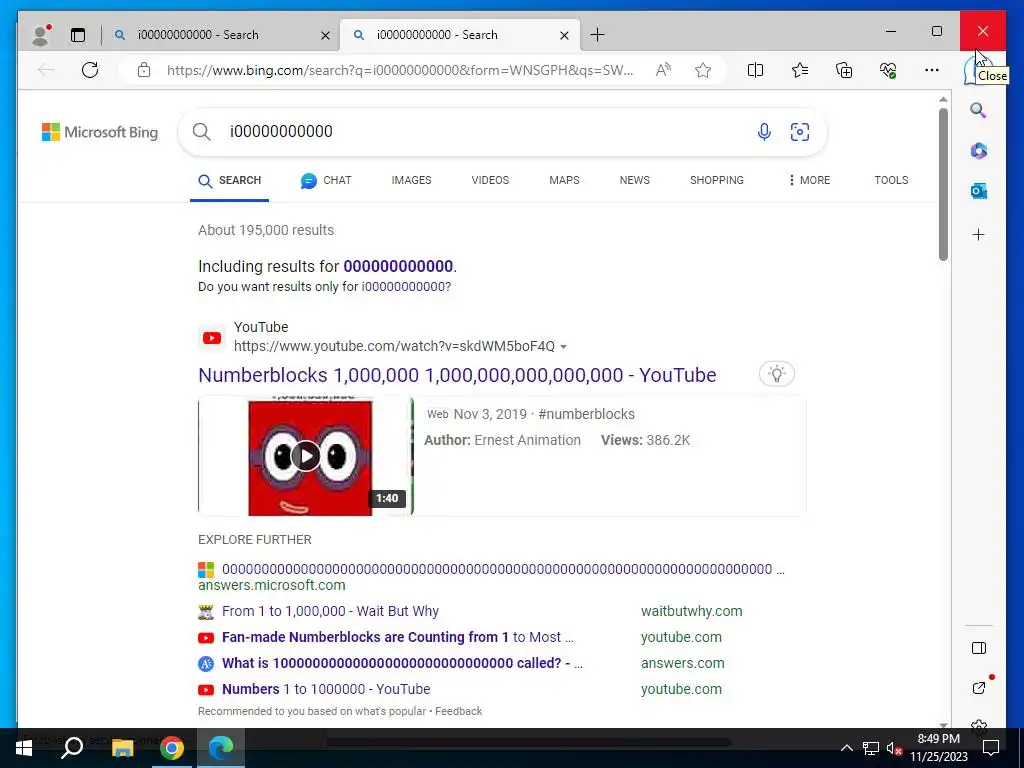Open Numbers 1 to 1000000 YouTube link
The image size is (1024, 768).
[x=326, y=690]
